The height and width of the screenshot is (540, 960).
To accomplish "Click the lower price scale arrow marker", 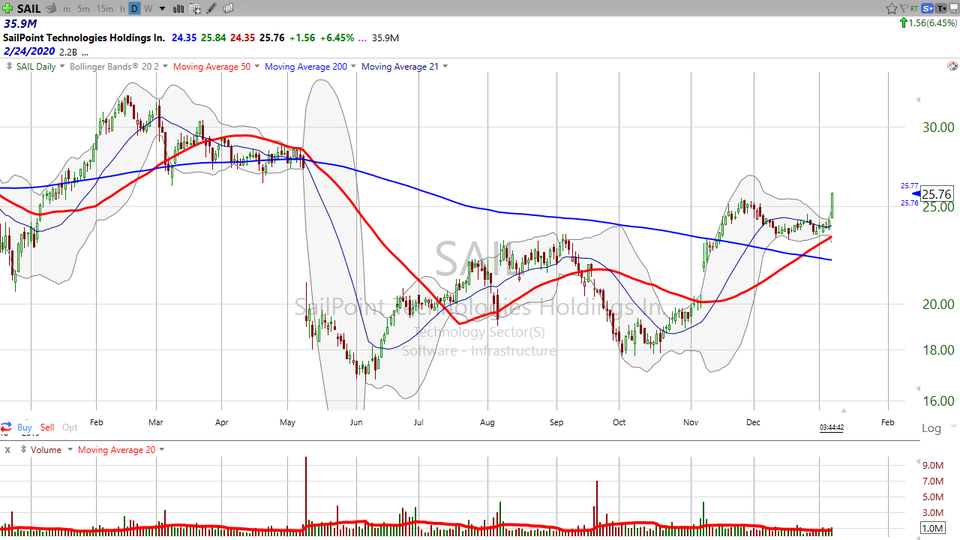I will [918, 388].
